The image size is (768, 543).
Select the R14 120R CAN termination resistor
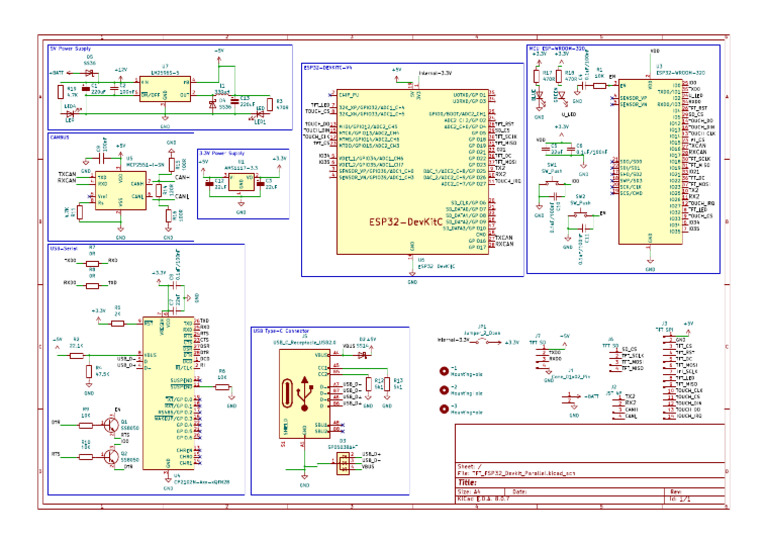159,190
